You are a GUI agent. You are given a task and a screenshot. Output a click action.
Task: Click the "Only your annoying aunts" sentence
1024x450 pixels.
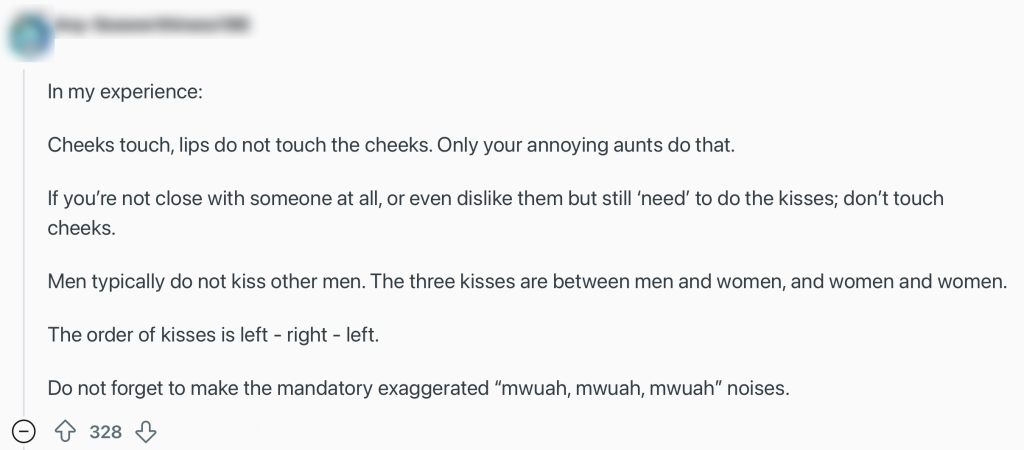tap(587, 145)
